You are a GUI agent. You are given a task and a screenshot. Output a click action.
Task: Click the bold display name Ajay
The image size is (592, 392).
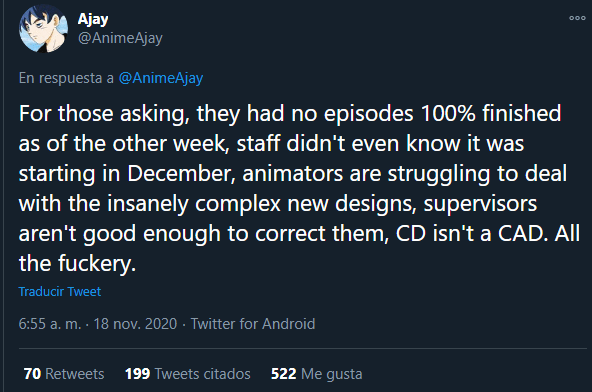point(93,19)
